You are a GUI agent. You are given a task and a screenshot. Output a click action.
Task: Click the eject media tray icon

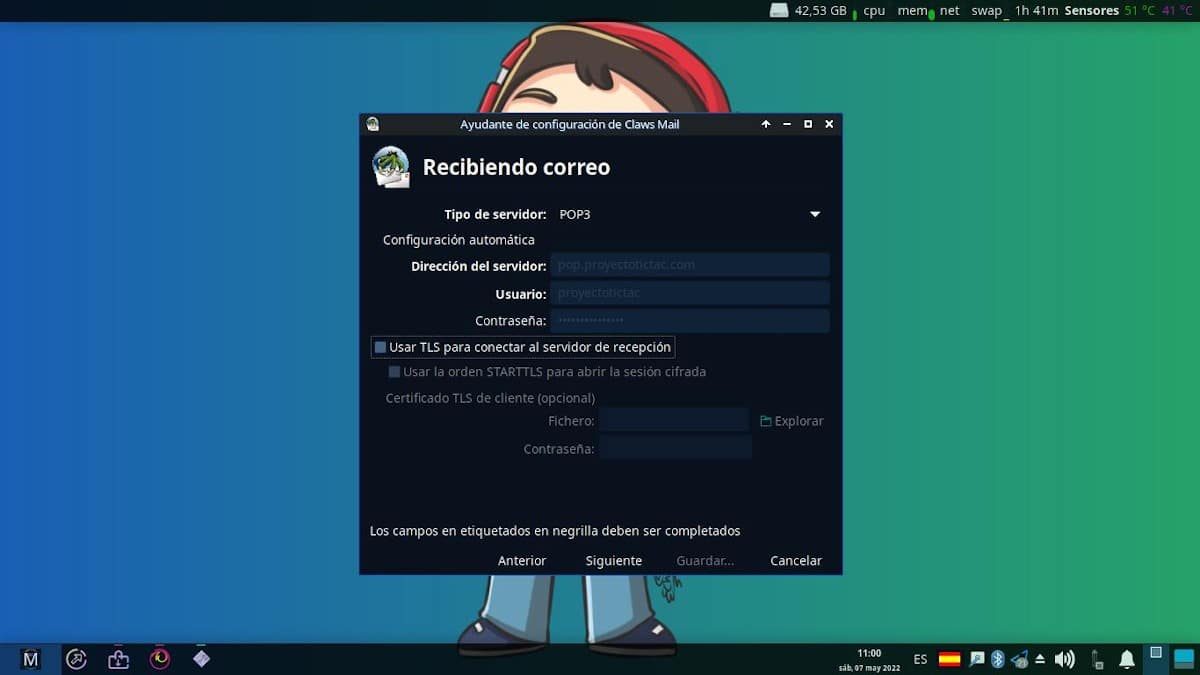1040,659
